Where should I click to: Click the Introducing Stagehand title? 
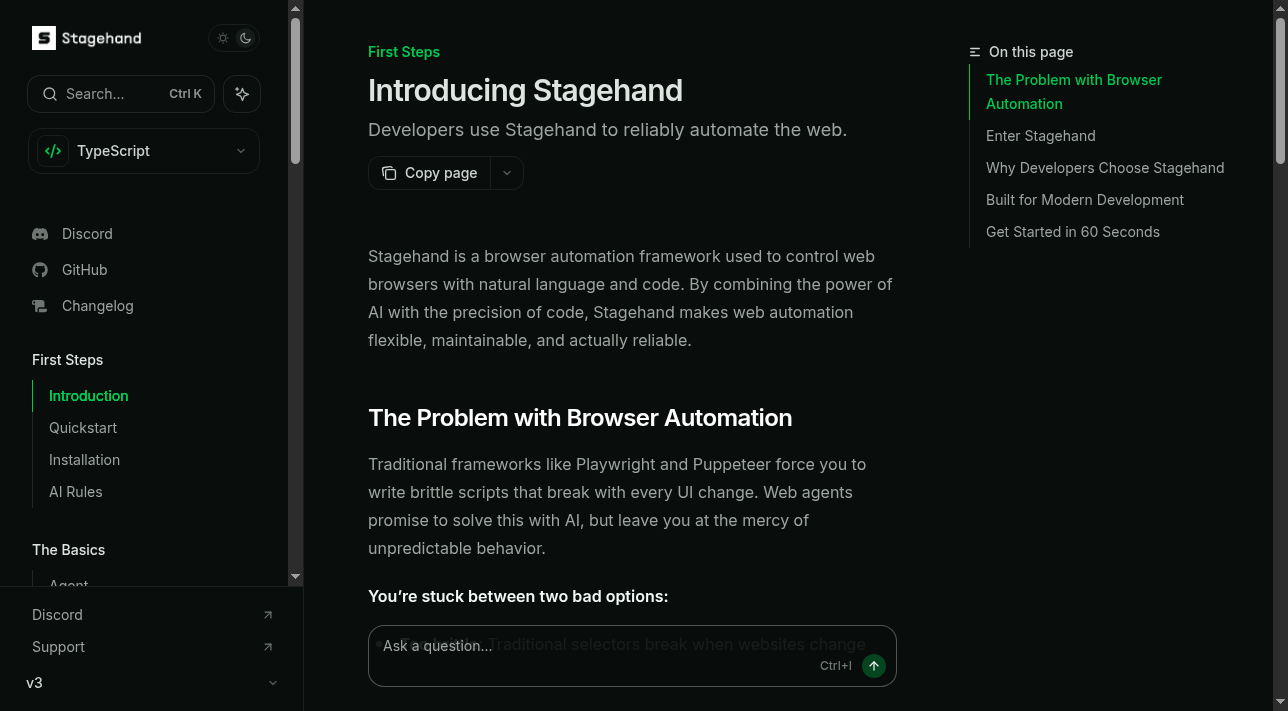pyautogui.click(x=525, y=90)
